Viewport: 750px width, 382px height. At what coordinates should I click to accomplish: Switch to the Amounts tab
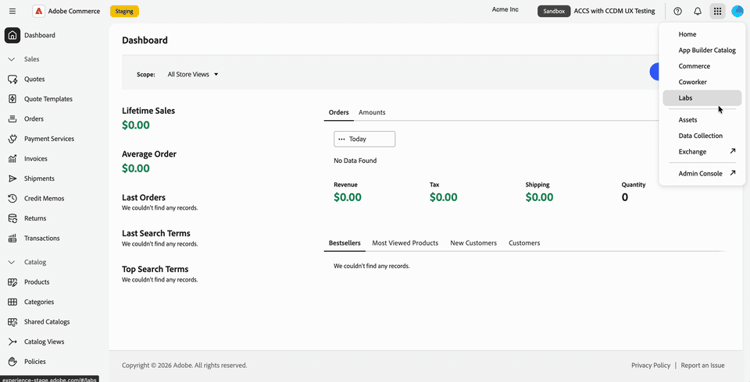tap(372, 112)
